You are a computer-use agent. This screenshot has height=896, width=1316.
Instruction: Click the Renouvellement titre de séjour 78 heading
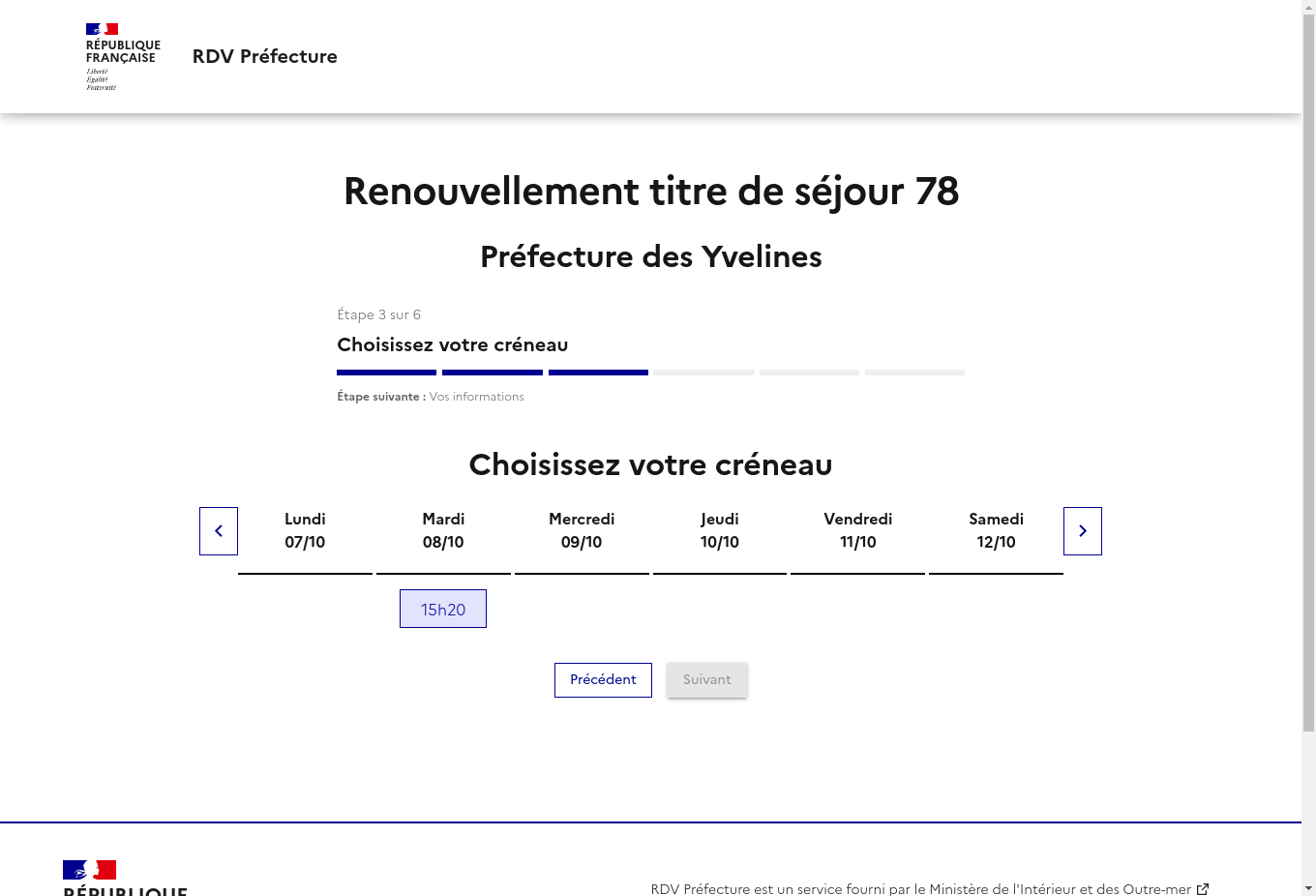point(651,192)
